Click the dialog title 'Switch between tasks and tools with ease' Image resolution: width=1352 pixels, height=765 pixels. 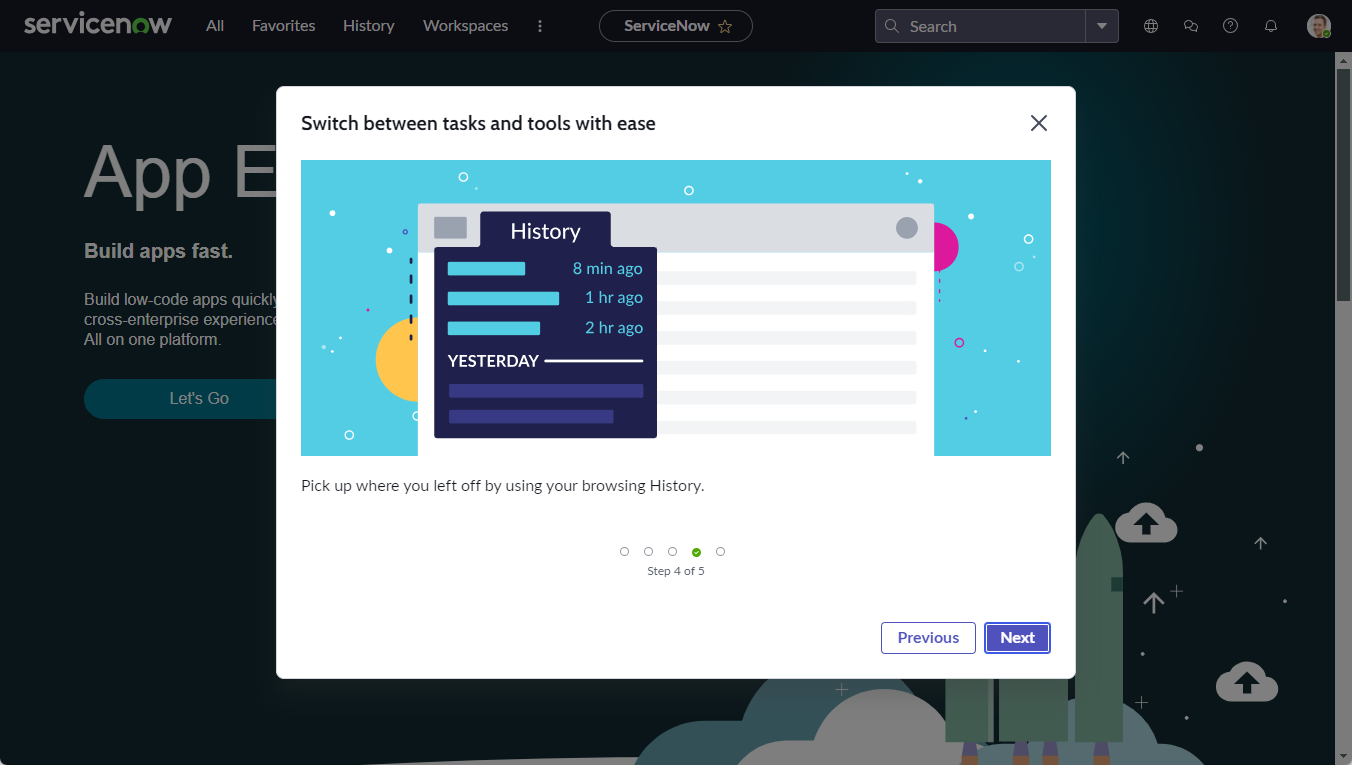tap(478, 124)
